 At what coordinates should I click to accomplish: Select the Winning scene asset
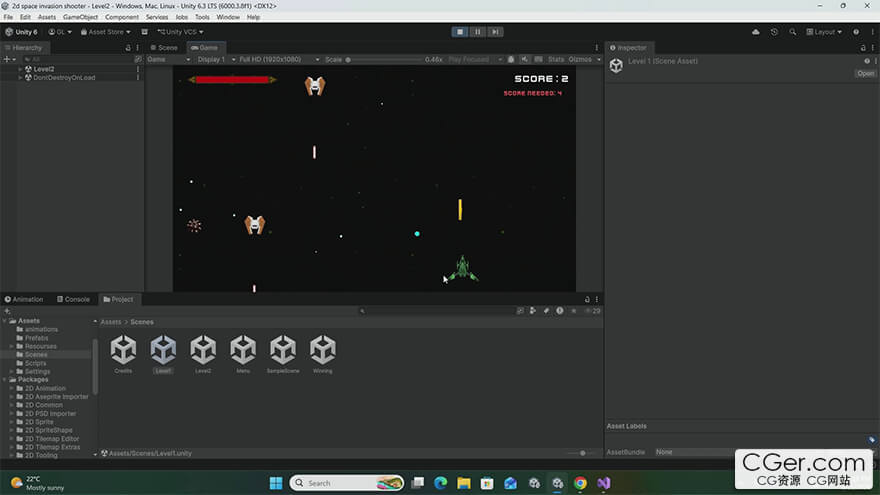[x=323, y=354]
